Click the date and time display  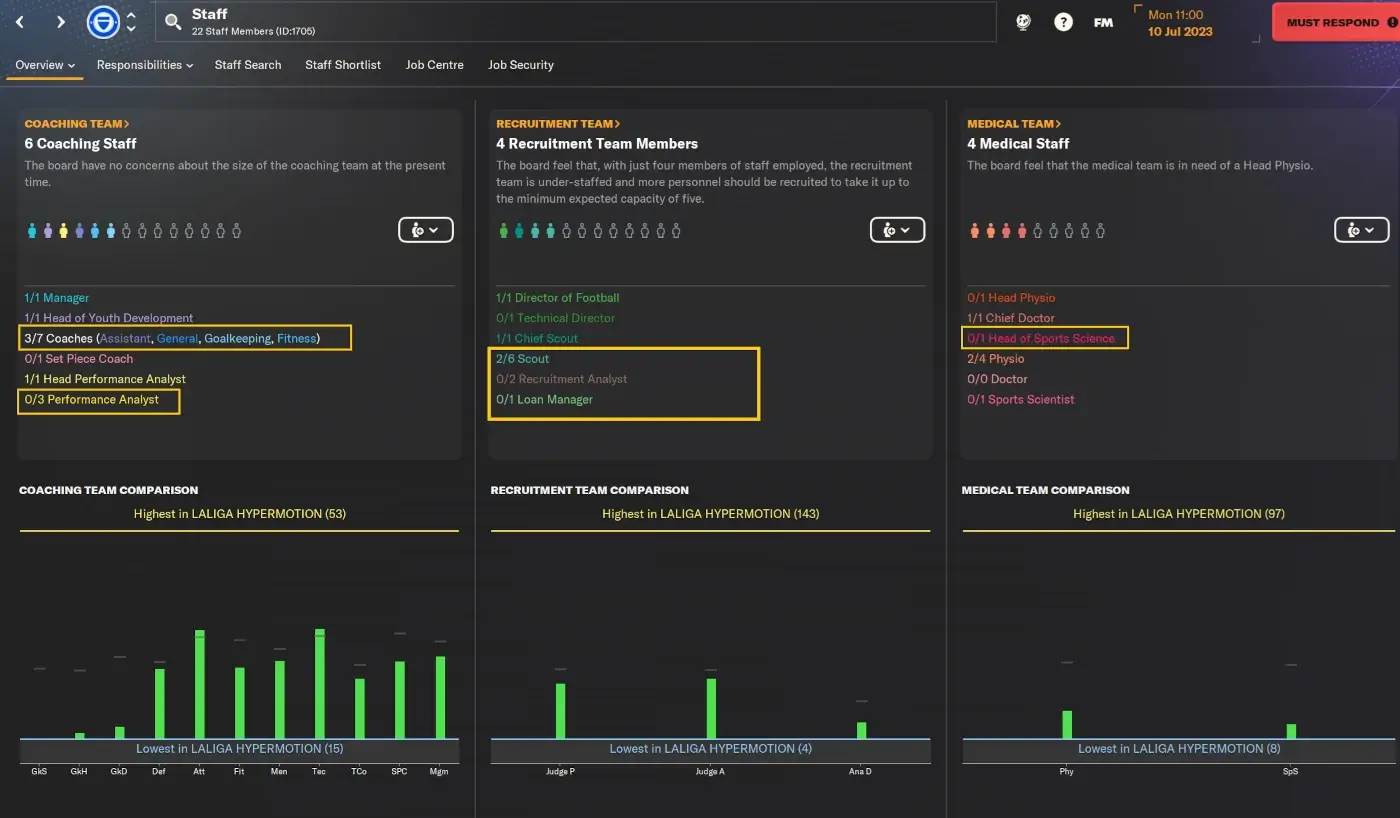pos(1180,23)
